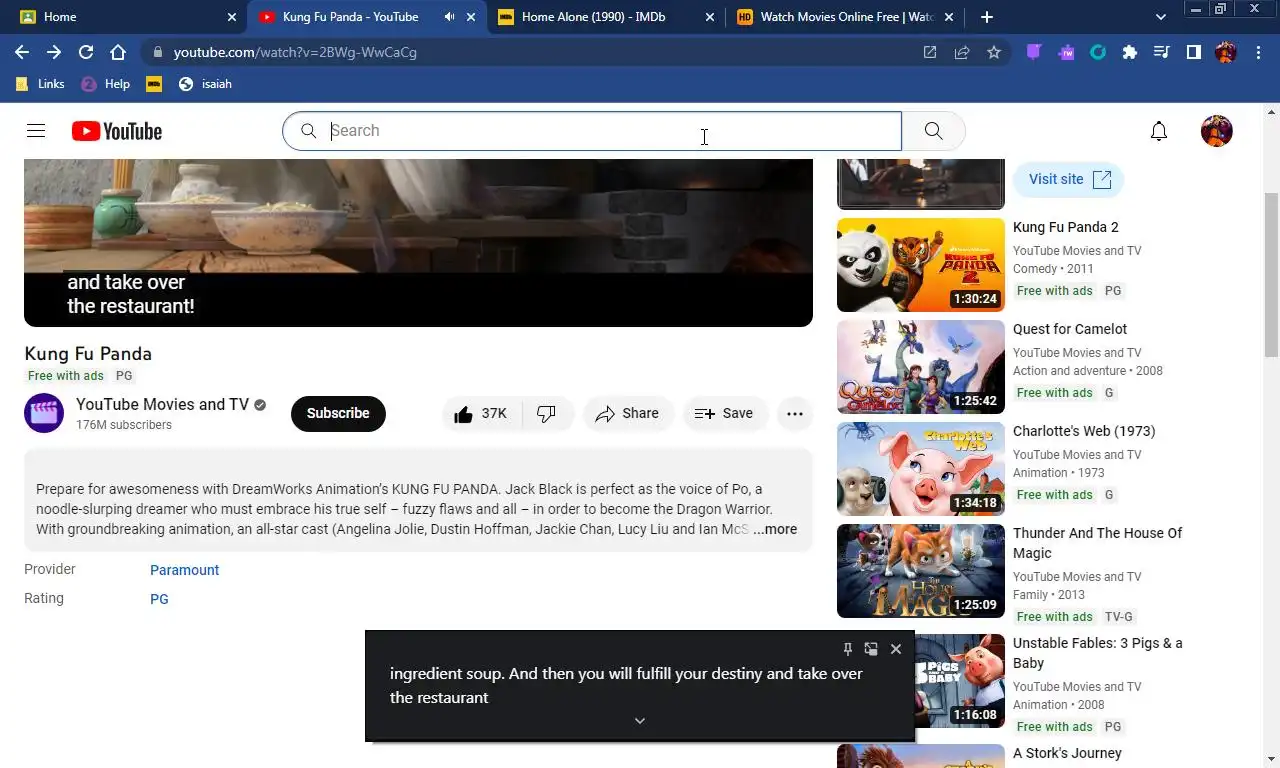This screenshot has height=768, width=1280.
Task: Switch to Watch Movies Online Free tab
Action: click(x=845, y=17)
